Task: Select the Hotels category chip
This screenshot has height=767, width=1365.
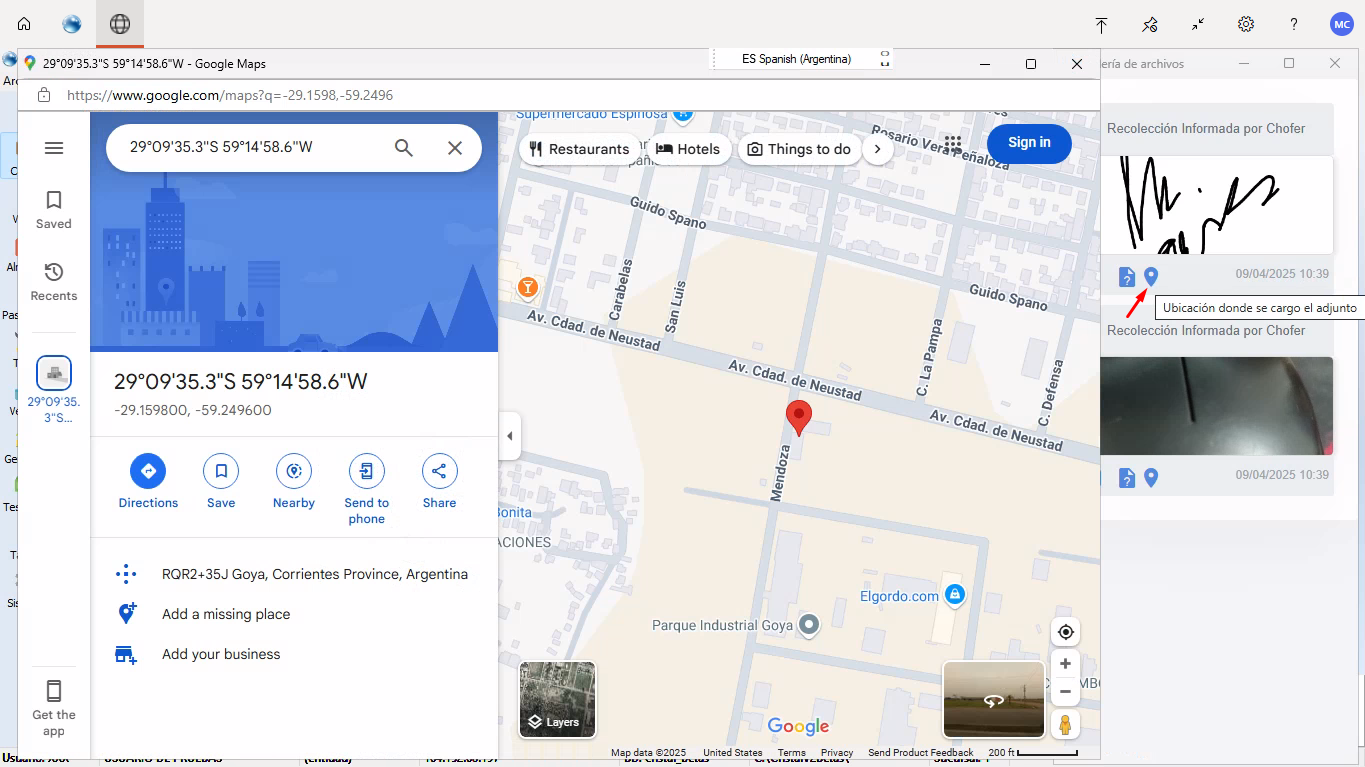Action: [688, 149]
